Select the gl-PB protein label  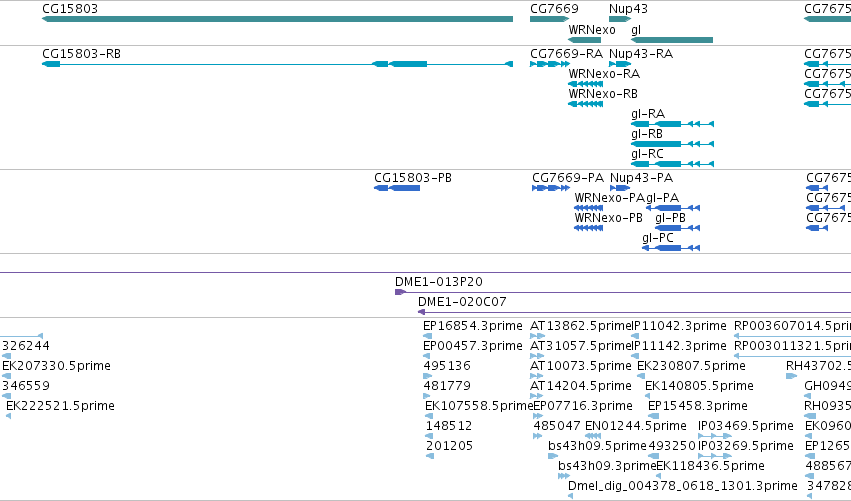tap(670, 218)
